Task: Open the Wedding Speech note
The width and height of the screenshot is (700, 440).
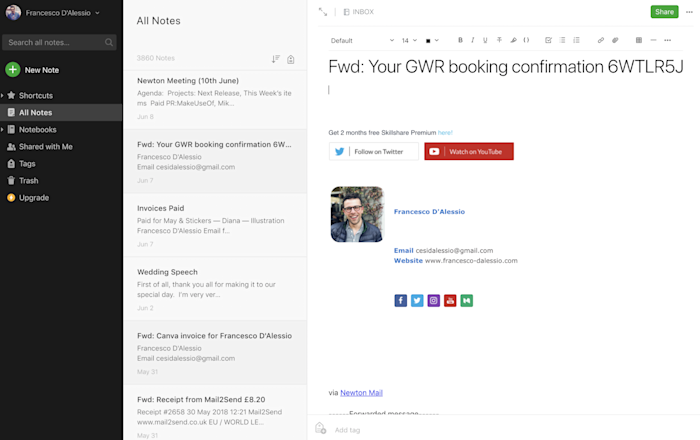Action: (215, 289)
